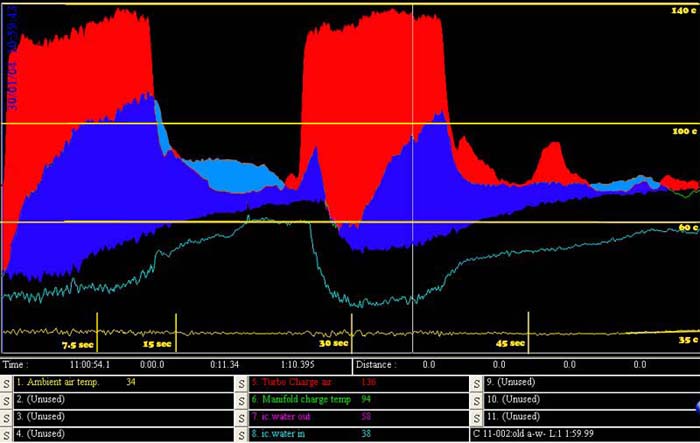Image resolution: width=700 pixels, height=443 pixels.
Task: Click the time value 1:10.395
Action: pos(297,365)
